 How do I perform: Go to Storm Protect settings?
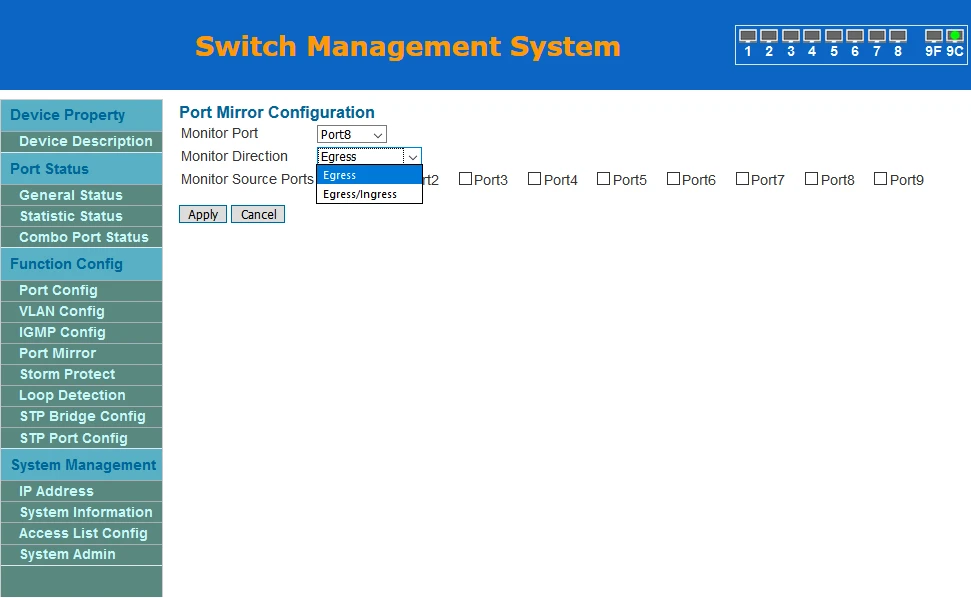click(67, 374)
